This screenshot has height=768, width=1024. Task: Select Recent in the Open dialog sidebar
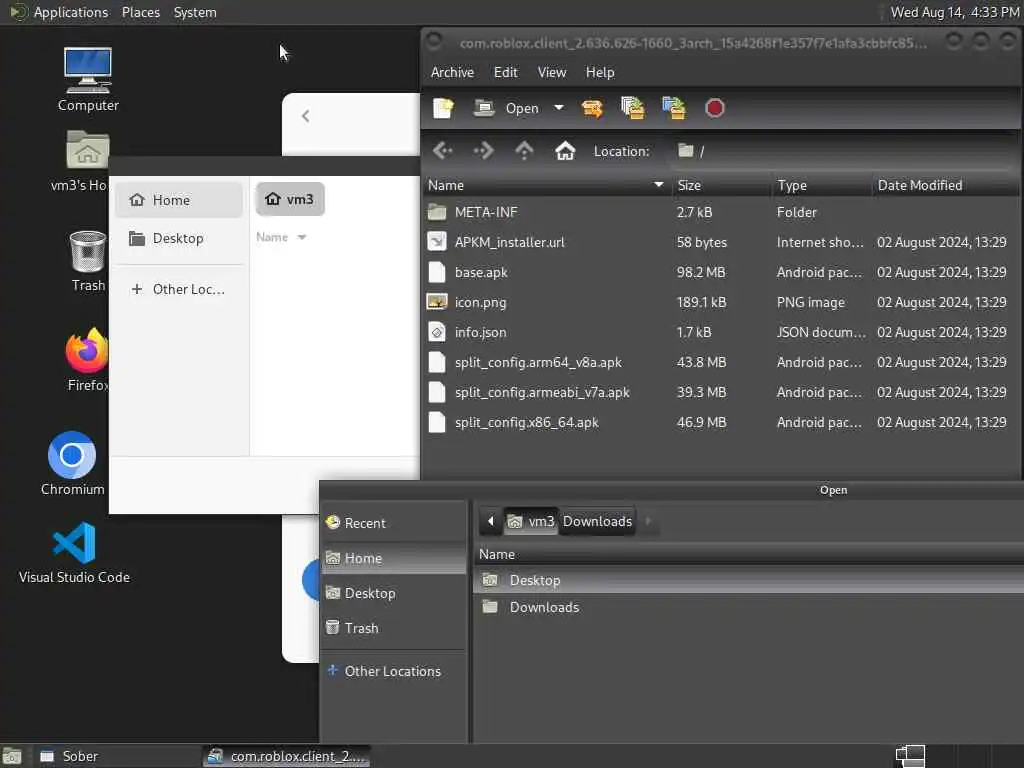[394, 523]
